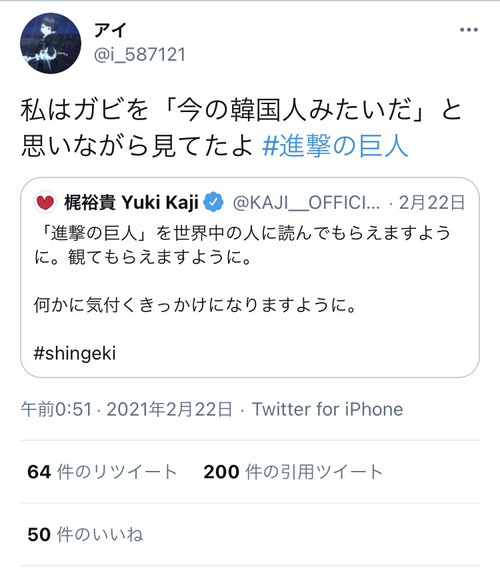Open the @i_587121 username handle
This screenshot has width=500, height=569.
pyautogui.click(x=140, y=55)
